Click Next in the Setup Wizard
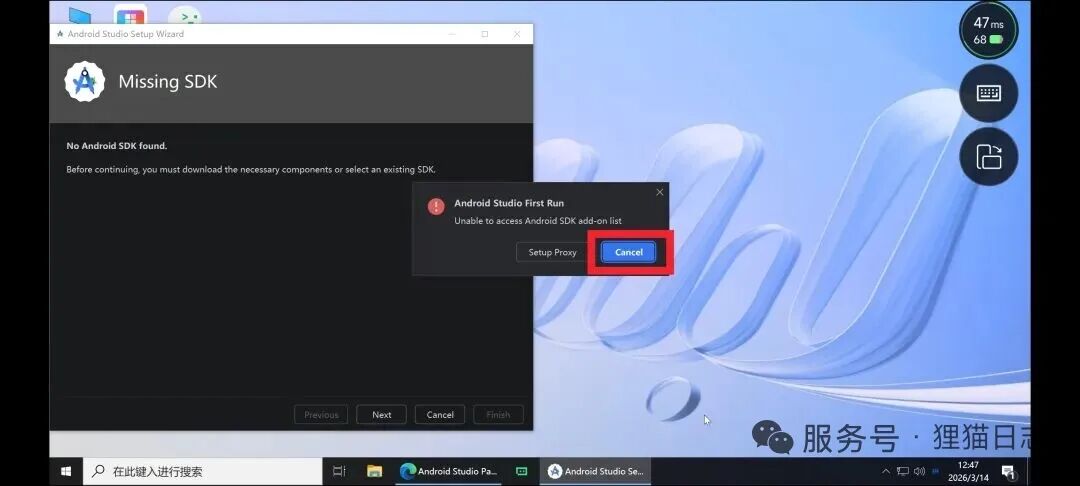The height and width of the screenshot is (486, 1080). (x=382, y=414)
